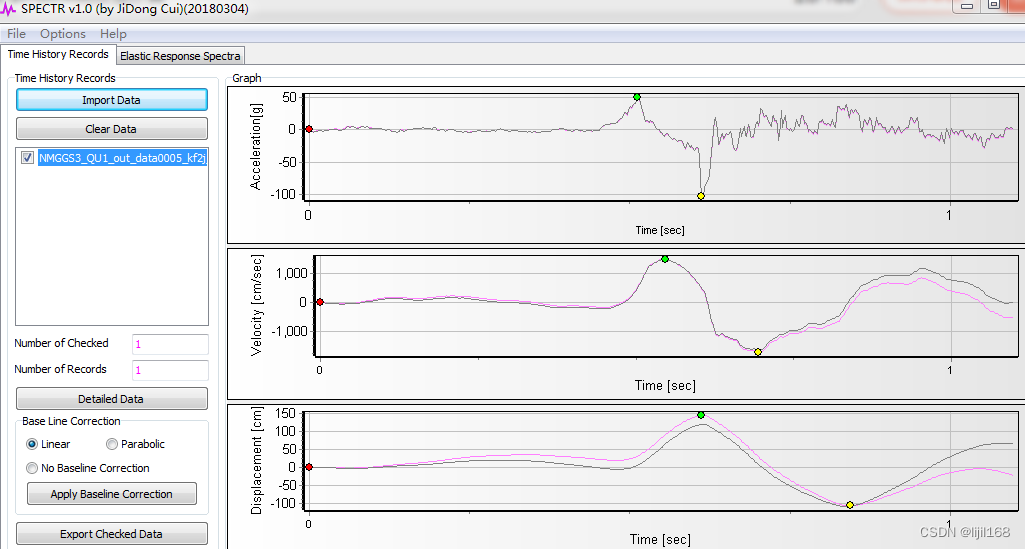This screenshot has width=1025, height=549.
Task: Click green peak marker on Acceleration graph
Action: point(637,97)
